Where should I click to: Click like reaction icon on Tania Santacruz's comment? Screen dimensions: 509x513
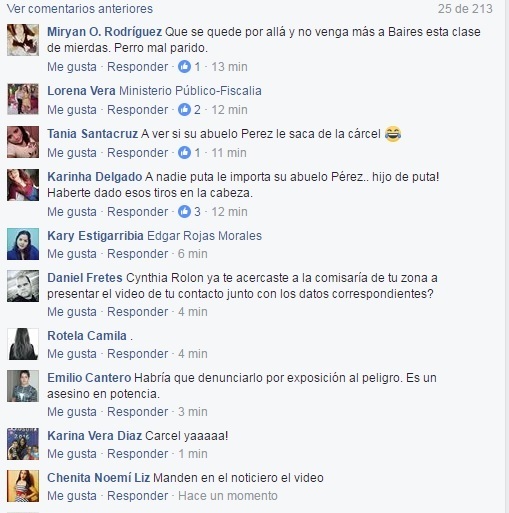click(x=184, y=153)
